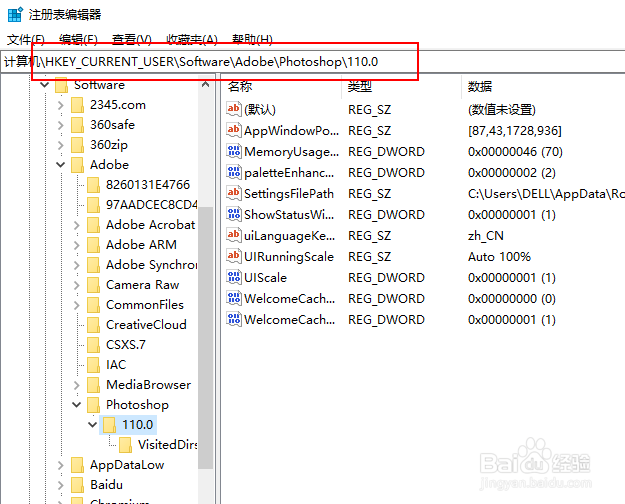Click the 数据 column header
This screenshot has width=625, height=504.
480,86
